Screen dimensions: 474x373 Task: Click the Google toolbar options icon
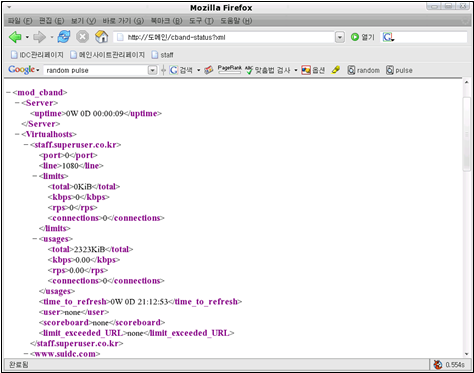click(313, 70)
